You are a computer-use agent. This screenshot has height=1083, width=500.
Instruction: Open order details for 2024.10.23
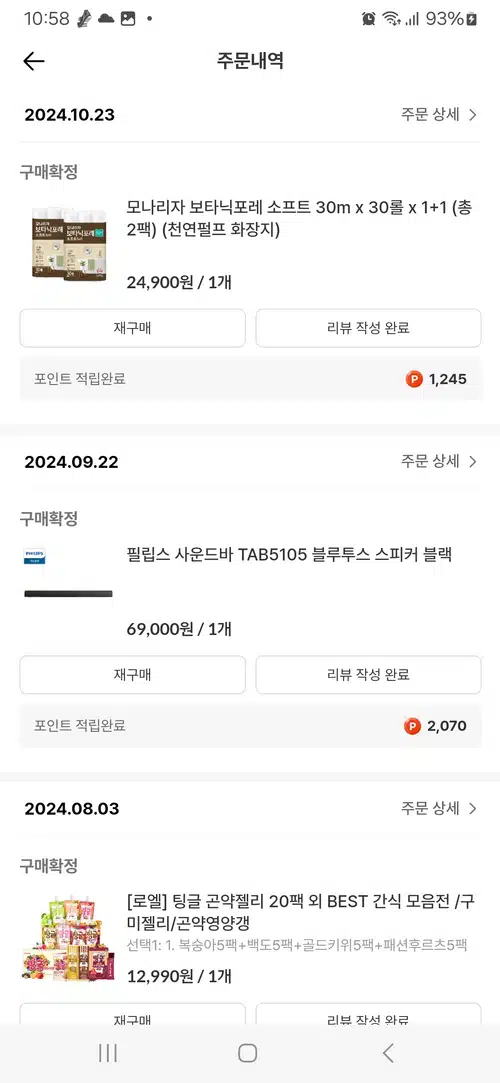point(439,115)
